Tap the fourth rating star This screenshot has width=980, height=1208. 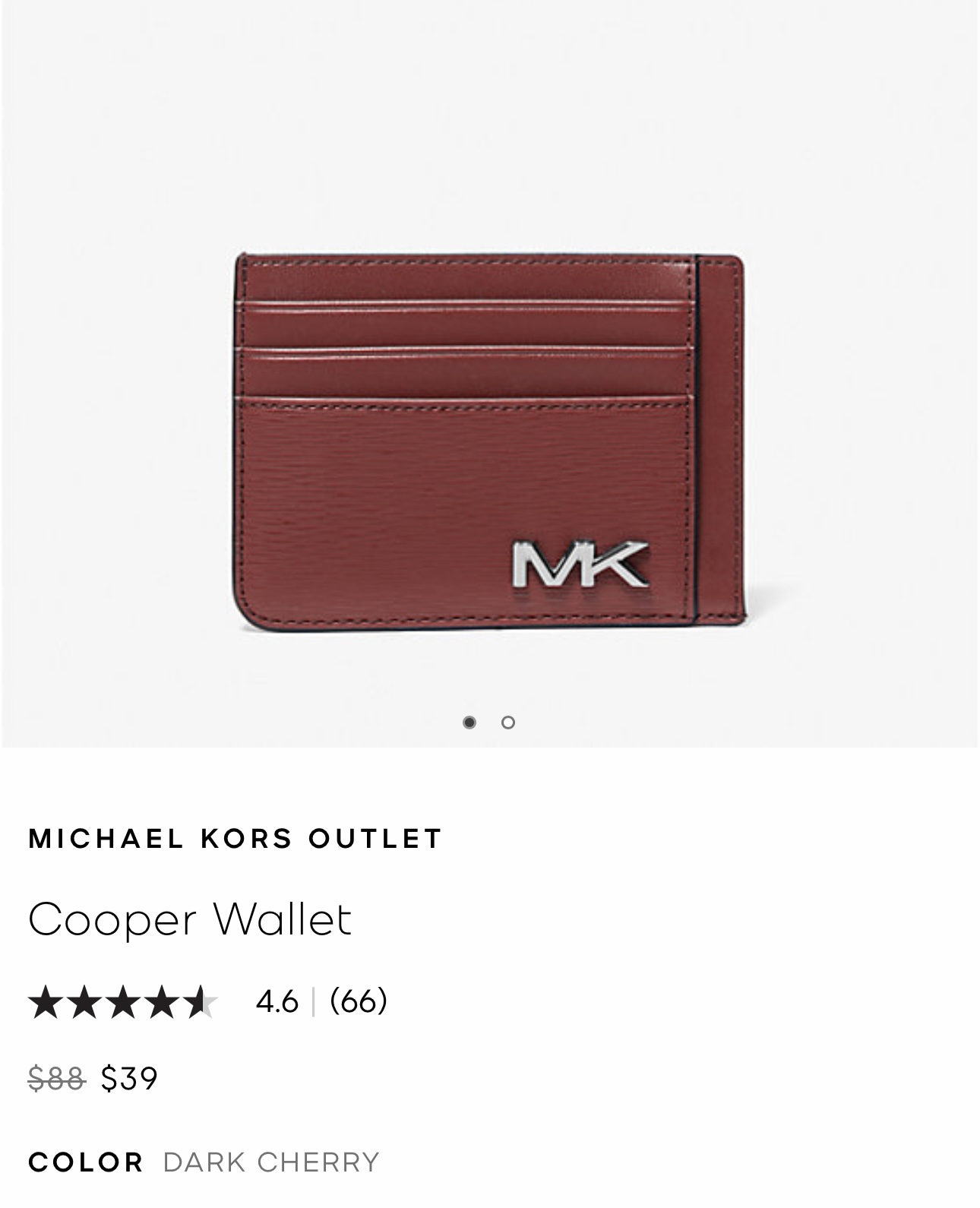point(162,1001)
